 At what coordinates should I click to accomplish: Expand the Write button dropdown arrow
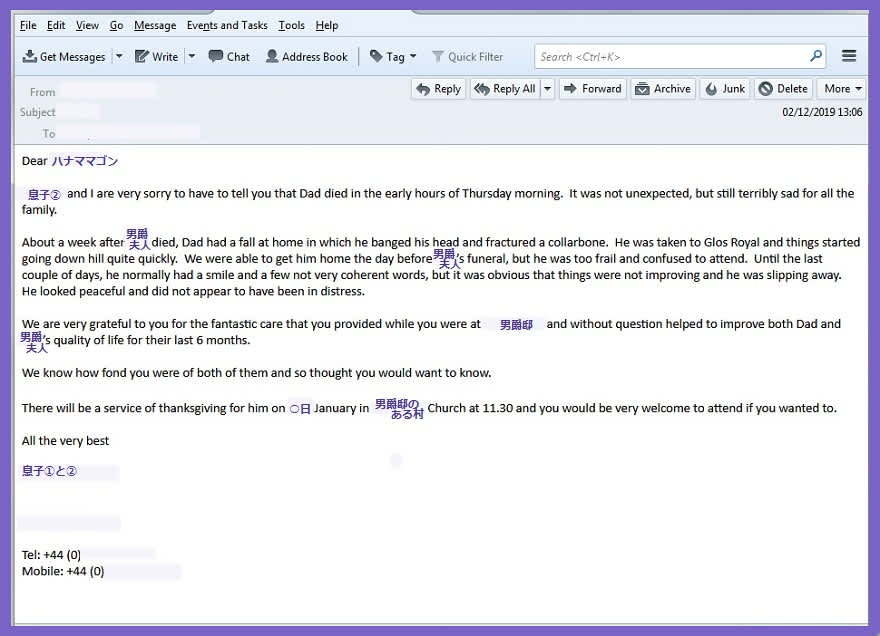pos(192,57)
